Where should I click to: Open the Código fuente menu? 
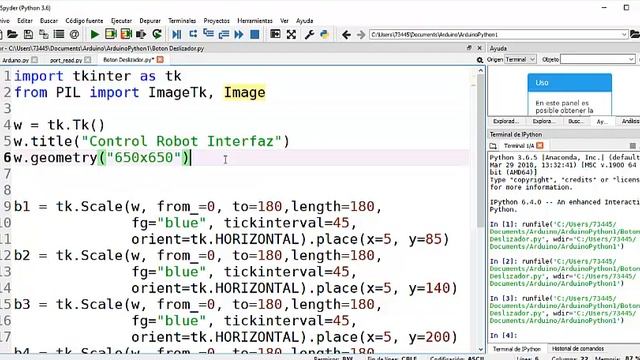click(x=84, y=20)
